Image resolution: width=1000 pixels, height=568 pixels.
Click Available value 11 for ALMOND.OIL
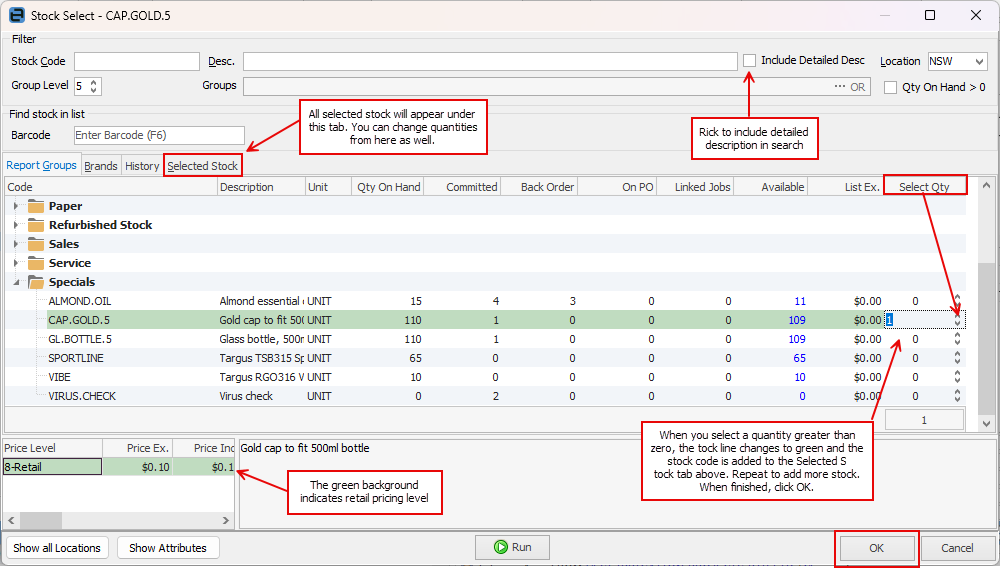click(x=800, y=301)
